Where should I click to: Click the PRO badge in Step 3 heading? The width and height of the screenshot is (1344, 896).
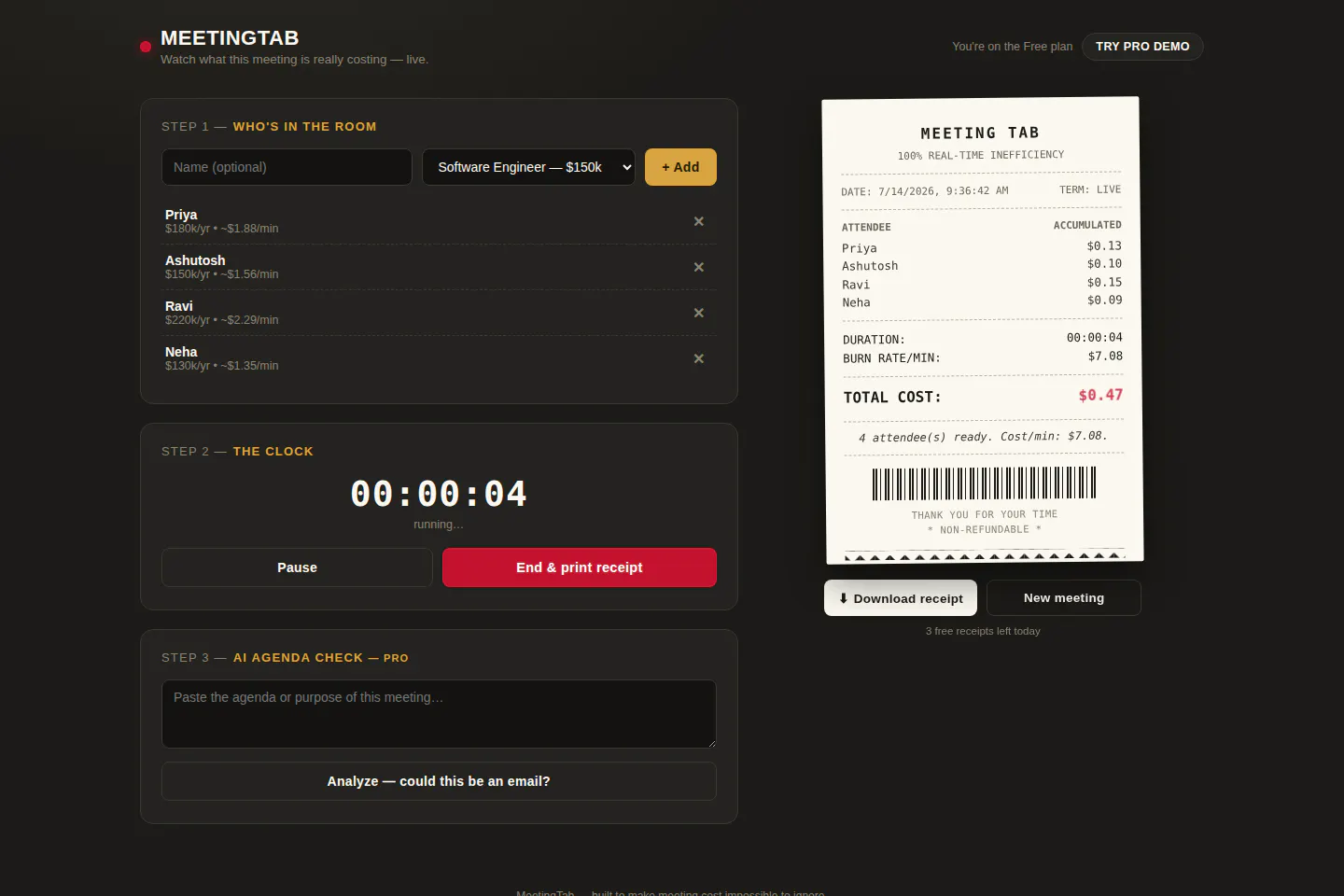click(396, 658)
